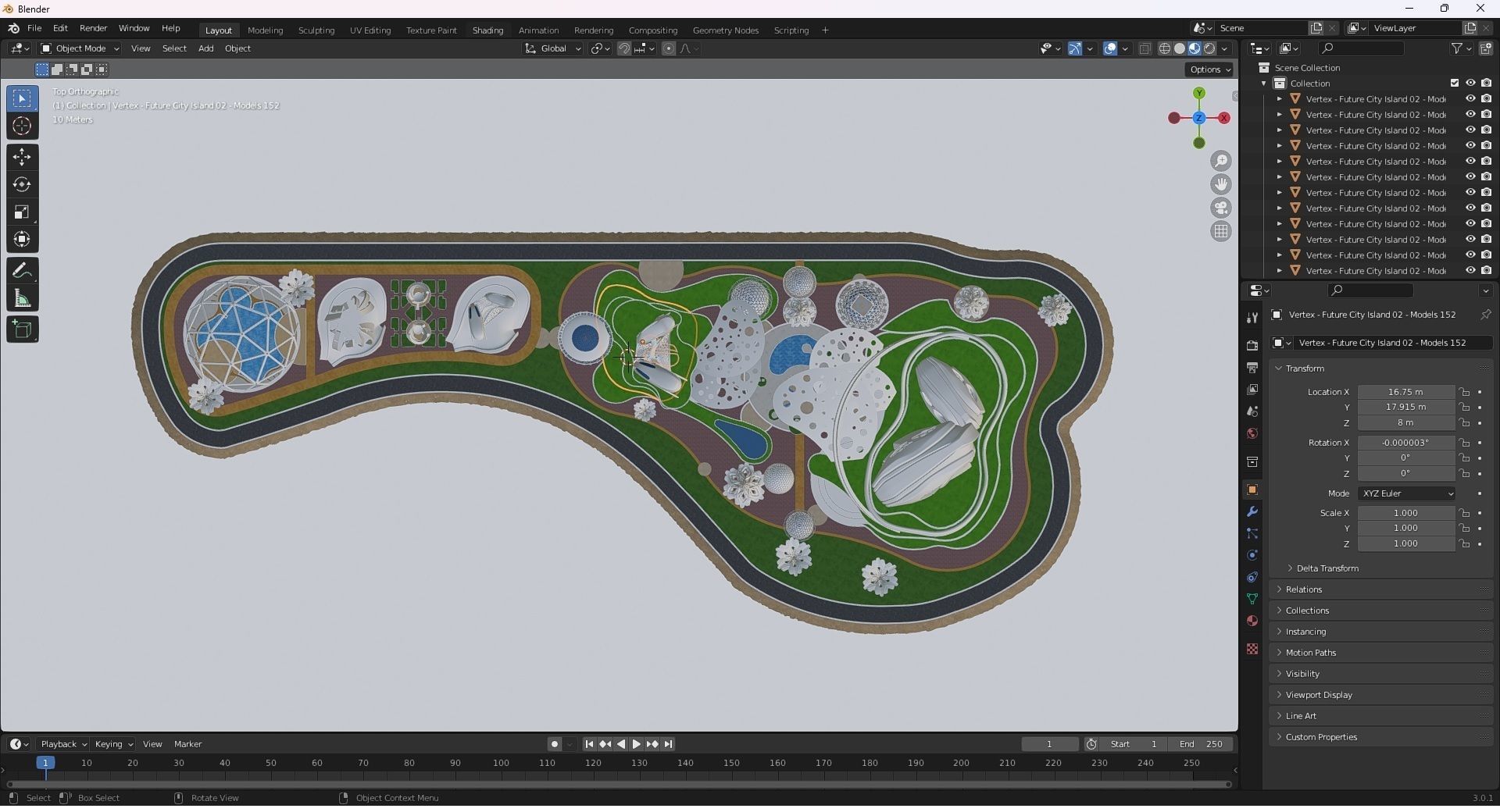
Task: Open the viewport Options dropdown
Action: click(x=1209, y=69)
